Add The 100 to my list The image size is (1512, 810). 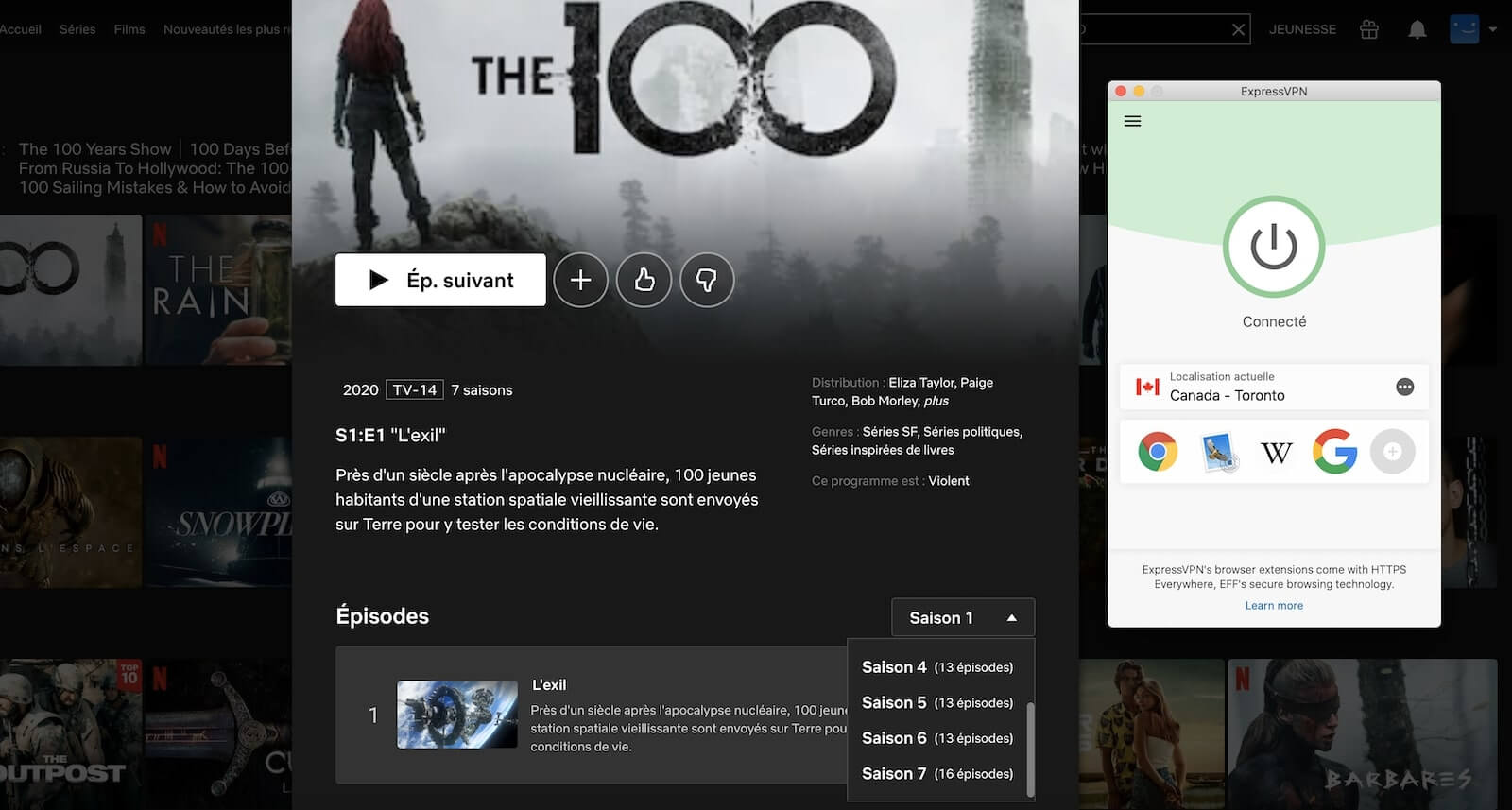[580, 280]
